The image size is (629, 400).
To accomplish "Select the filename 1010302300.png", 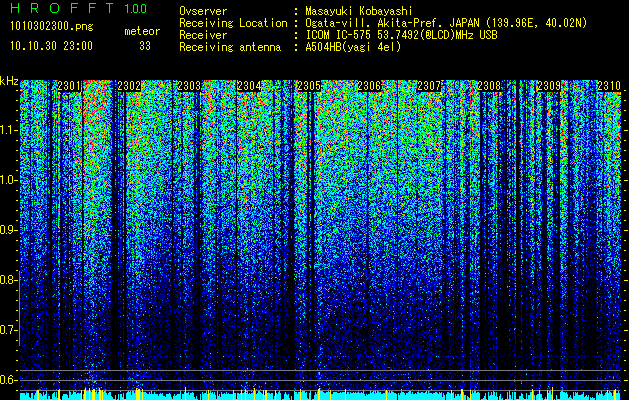I will click(52, 27).
